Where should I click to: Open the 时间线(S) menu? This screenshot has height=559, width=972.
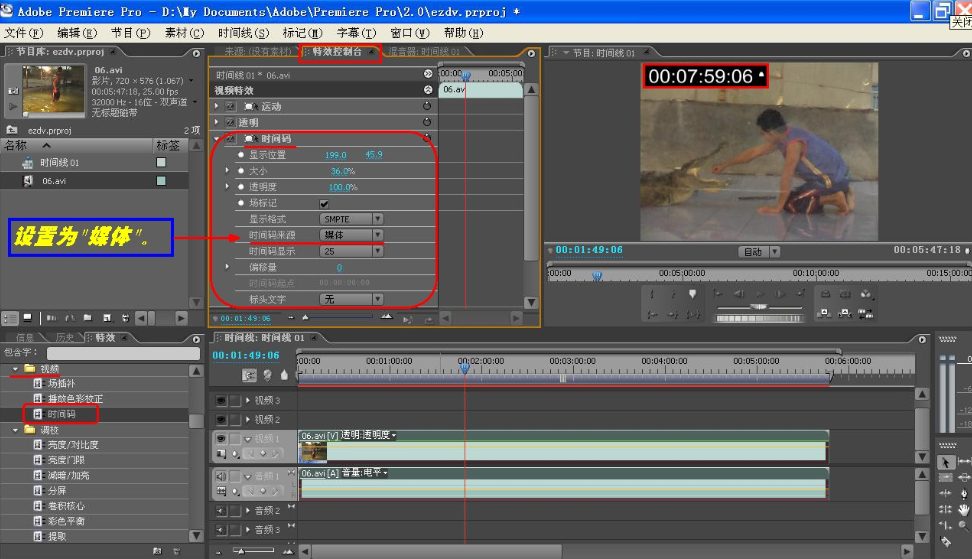point(244,33)
